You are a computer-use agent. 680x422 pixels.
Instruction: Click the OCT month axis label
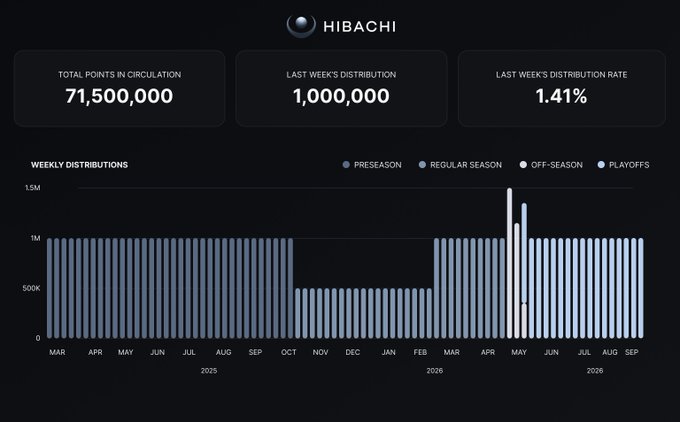(289, 352)
